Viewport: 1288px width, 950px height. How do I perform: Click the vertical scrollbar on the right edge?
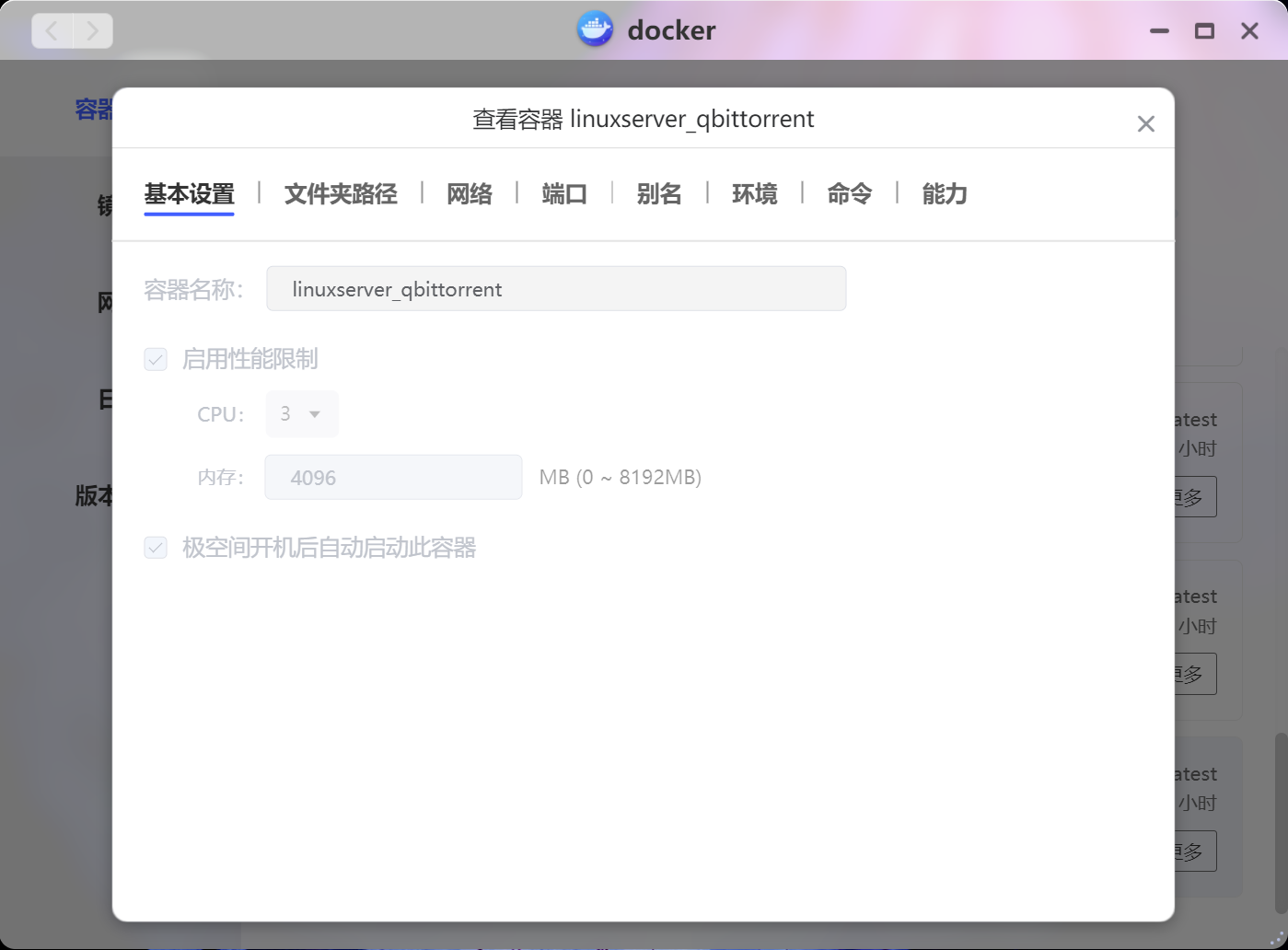pyautogui.click(x=1280, y=819)
